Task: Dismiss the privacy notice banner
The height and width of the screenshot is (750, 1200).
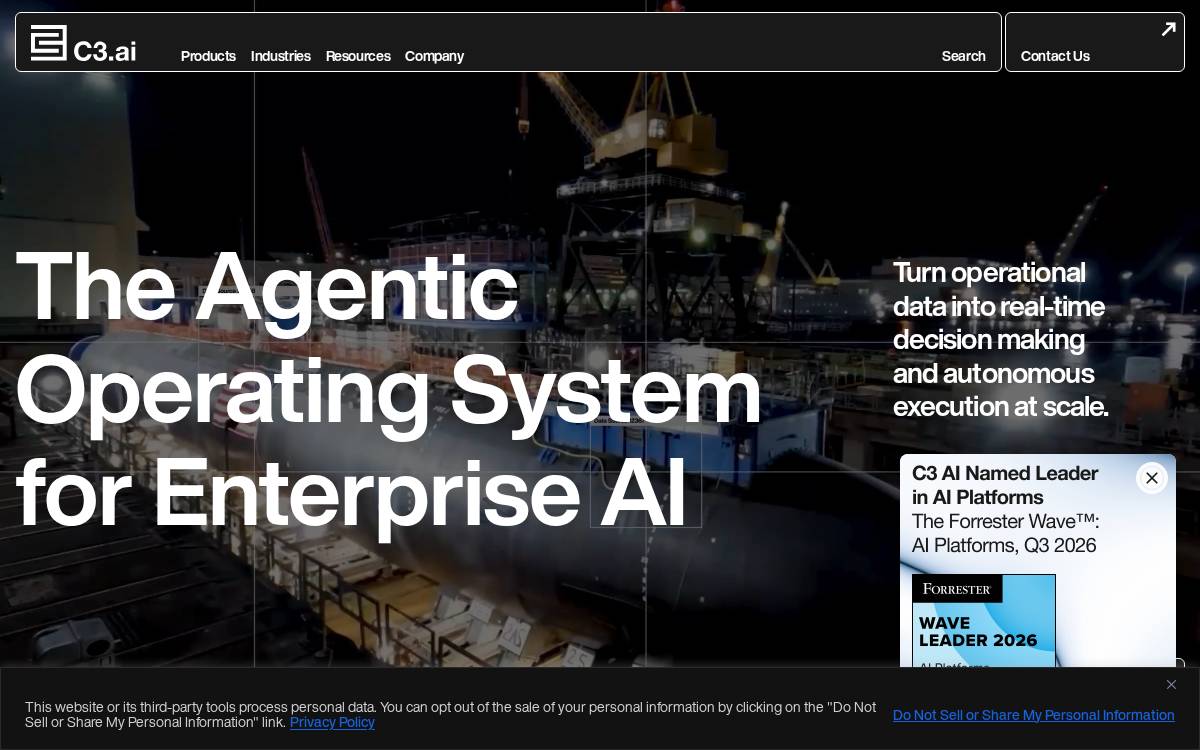Action: pyautogui.click(x=1171, y=684)
